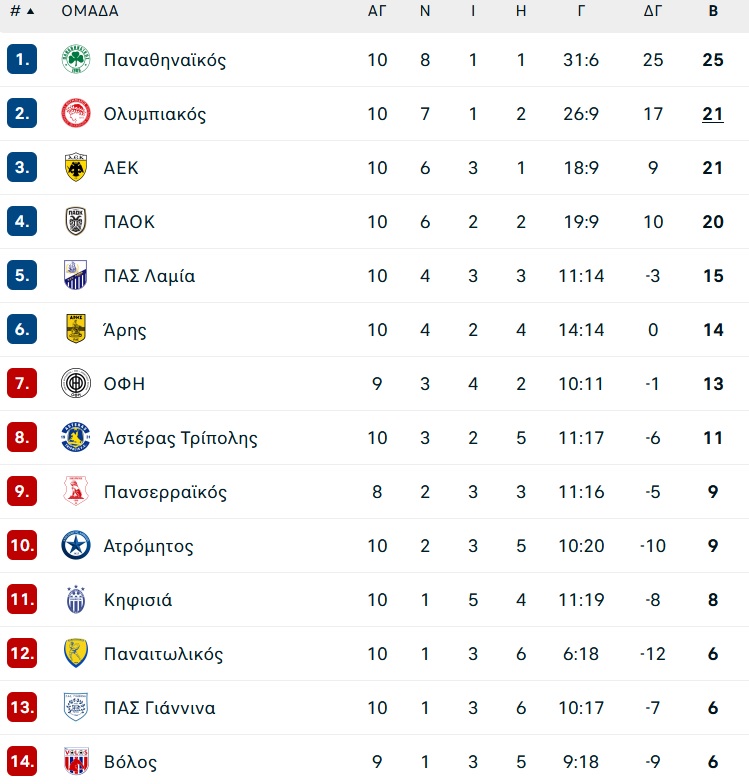Open the ΠΑΟΚ black-and-white crest

coord(76,222)
